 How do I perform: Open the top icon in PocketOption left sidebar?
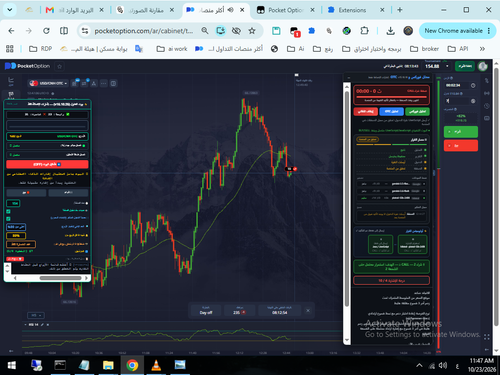(x=11, y=80)
